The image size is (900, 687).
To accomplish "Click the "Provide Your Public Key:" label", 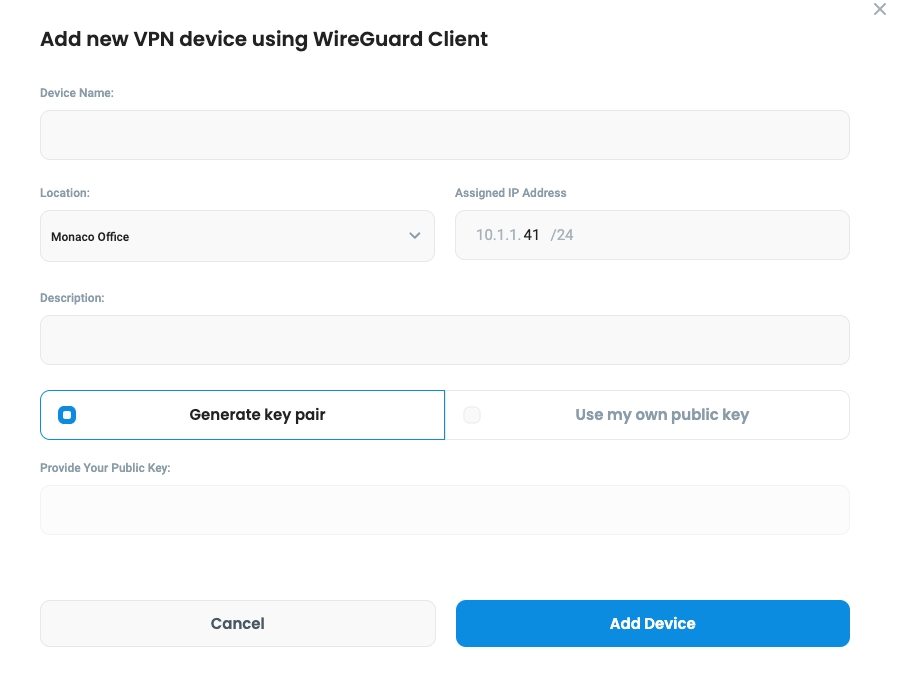I will (x=105, y=468).
